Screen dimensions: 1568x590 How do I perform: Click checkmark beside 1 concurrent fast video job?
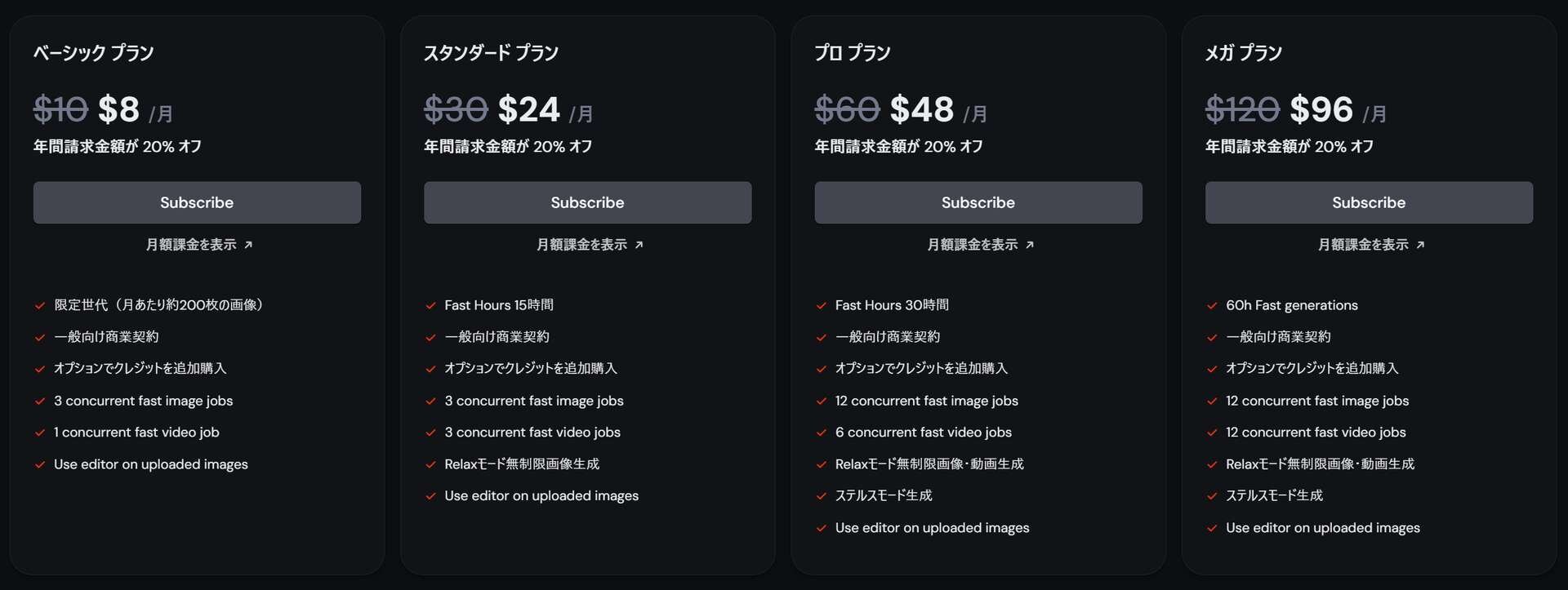[39, 433]
